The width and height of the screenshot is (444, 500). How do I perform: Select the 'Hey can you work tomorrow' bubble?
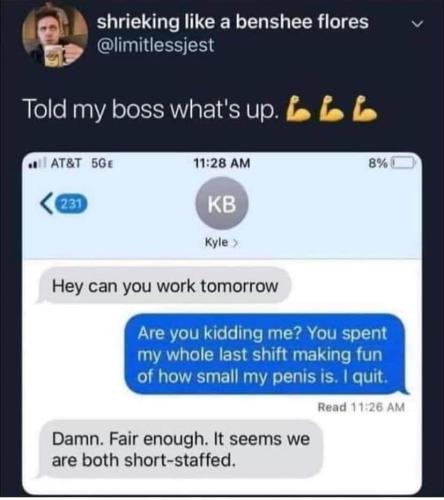pos(163,286)
